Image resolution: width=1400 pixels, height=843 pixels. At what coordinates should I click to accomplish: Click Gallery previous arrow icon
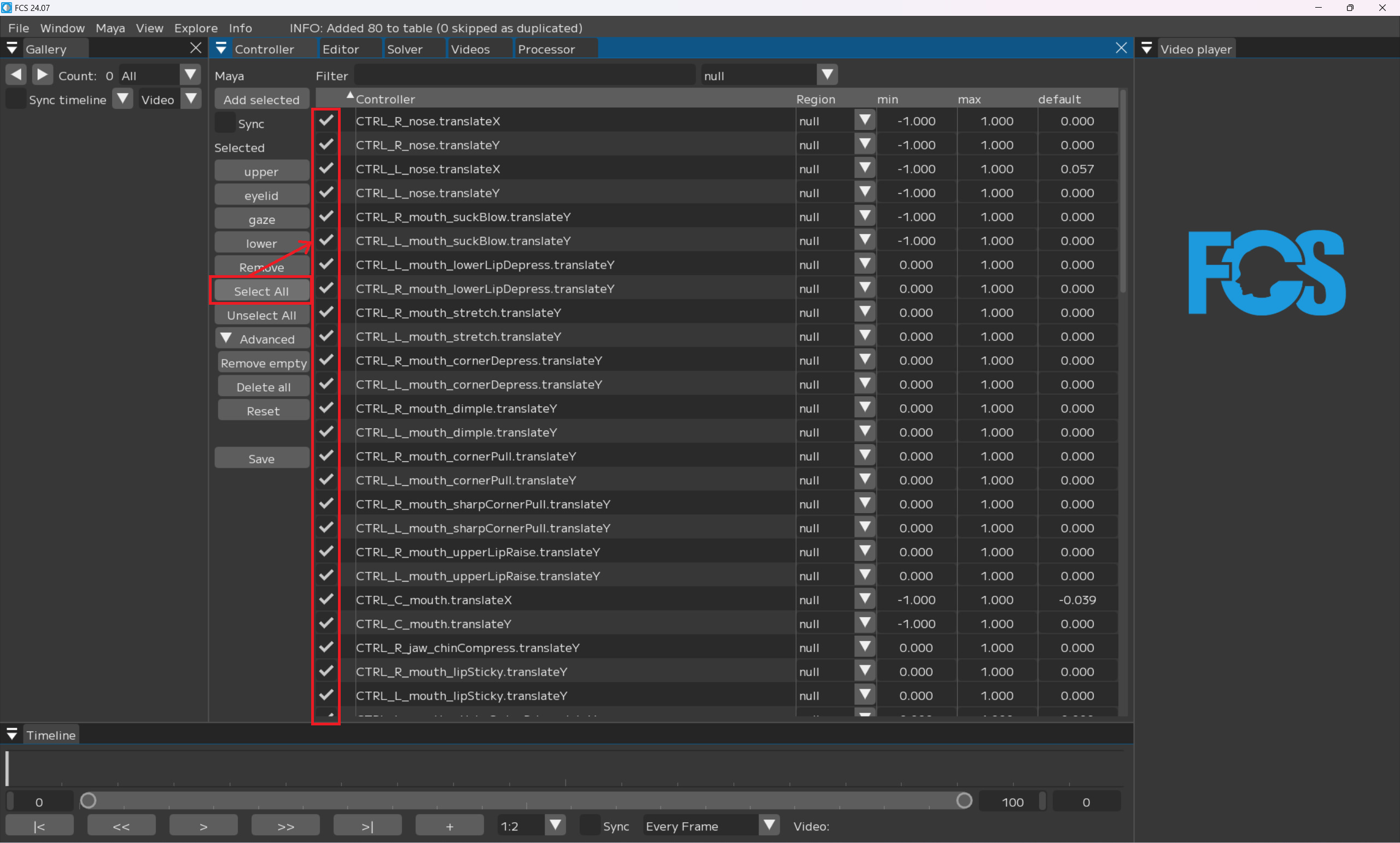pyautogui.click(x=16, y=74)
